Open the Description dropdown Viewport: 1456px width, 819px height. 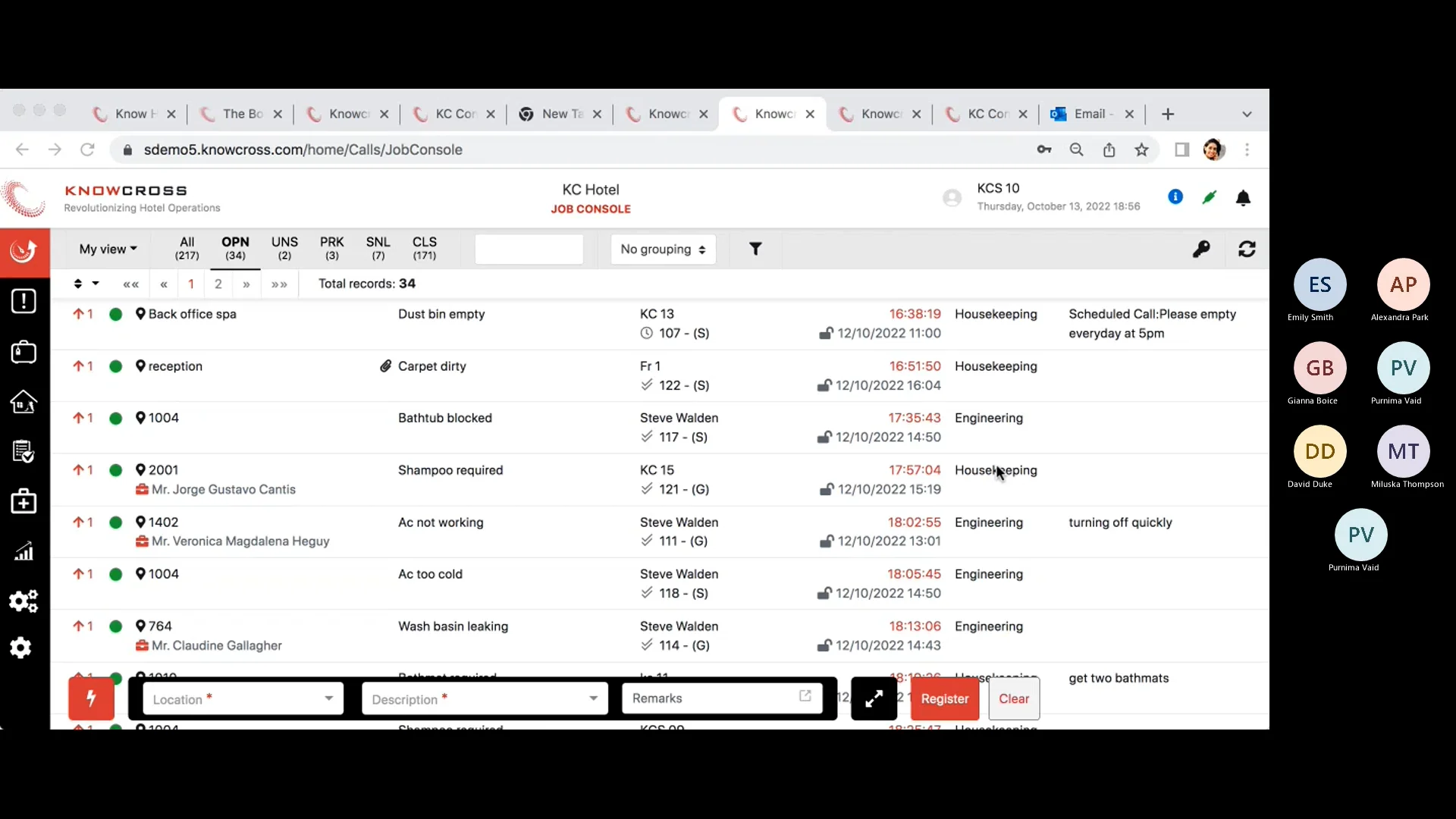point(594,698)
